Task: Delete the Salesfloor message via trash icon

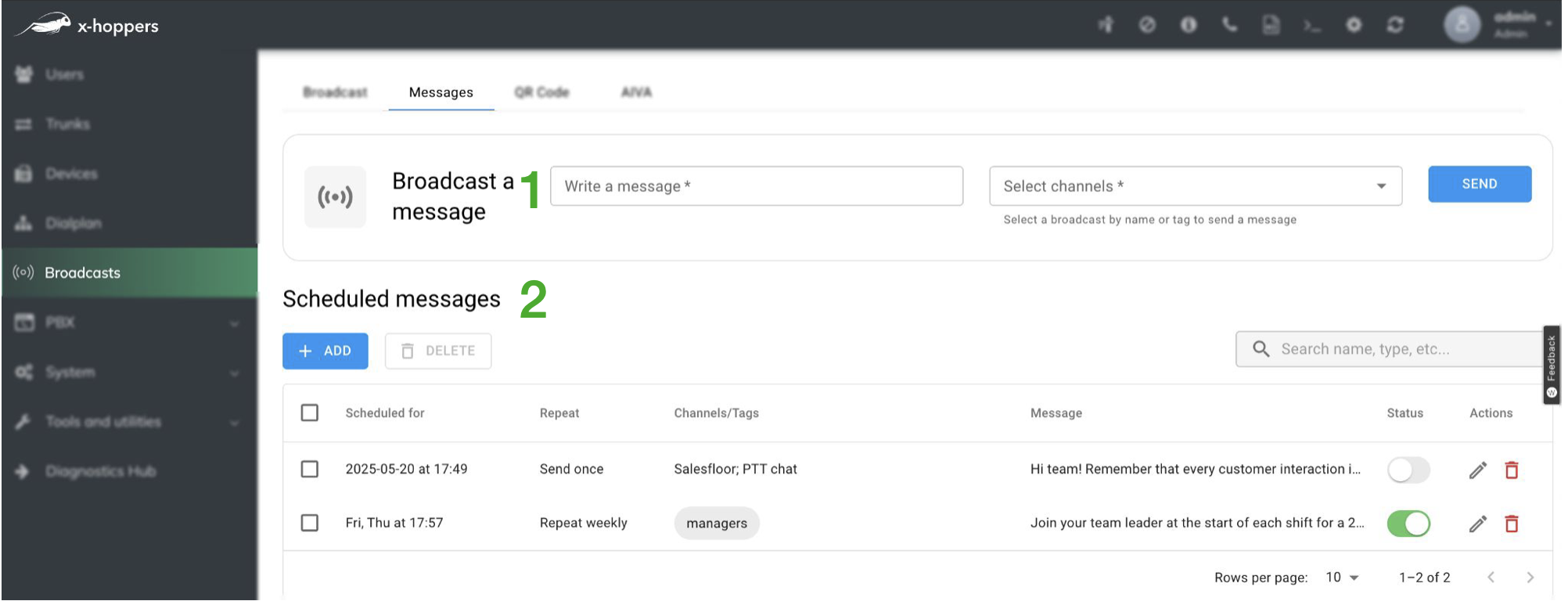Action: point(1512,470)
